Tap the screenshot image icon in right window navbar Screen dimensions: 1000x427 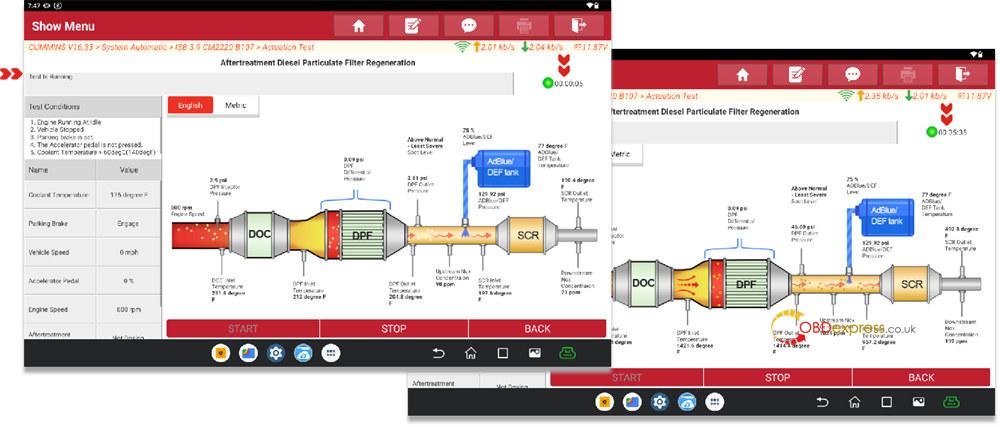click(x=918, y=402)
